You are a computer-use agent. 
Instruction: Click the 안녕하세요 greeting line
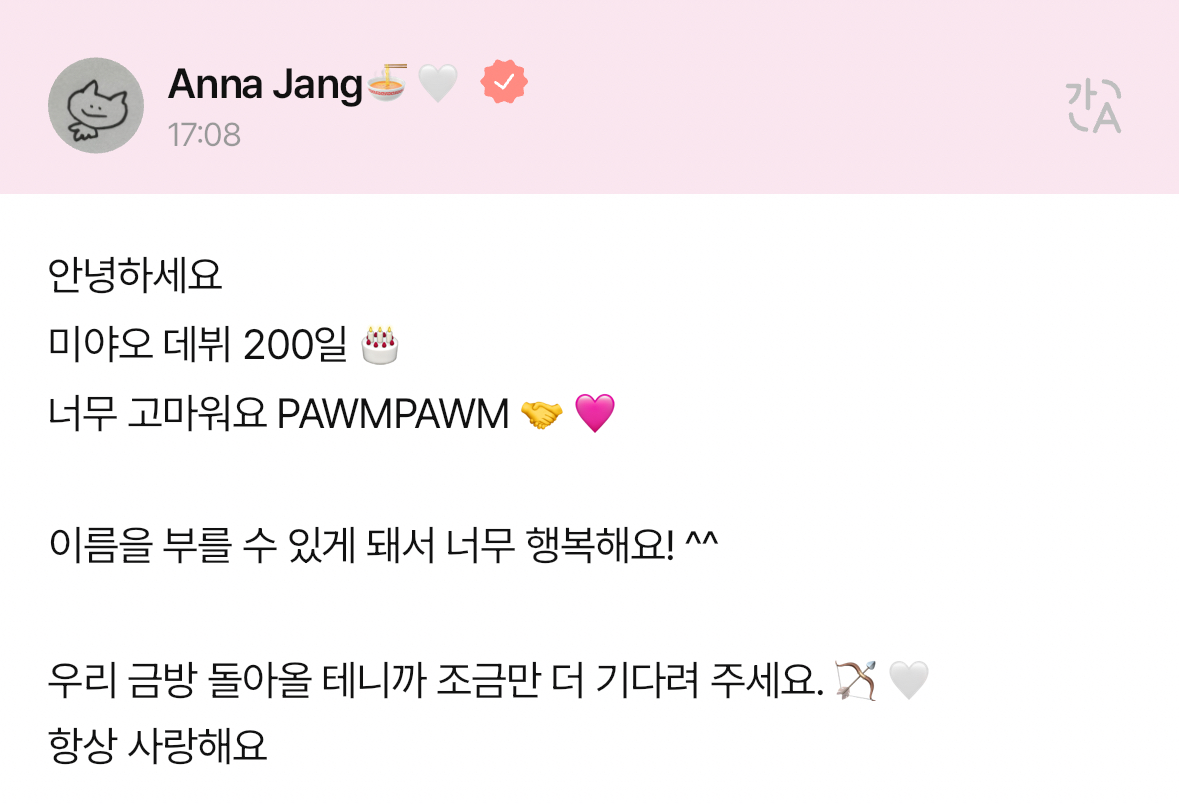(135, 275)
